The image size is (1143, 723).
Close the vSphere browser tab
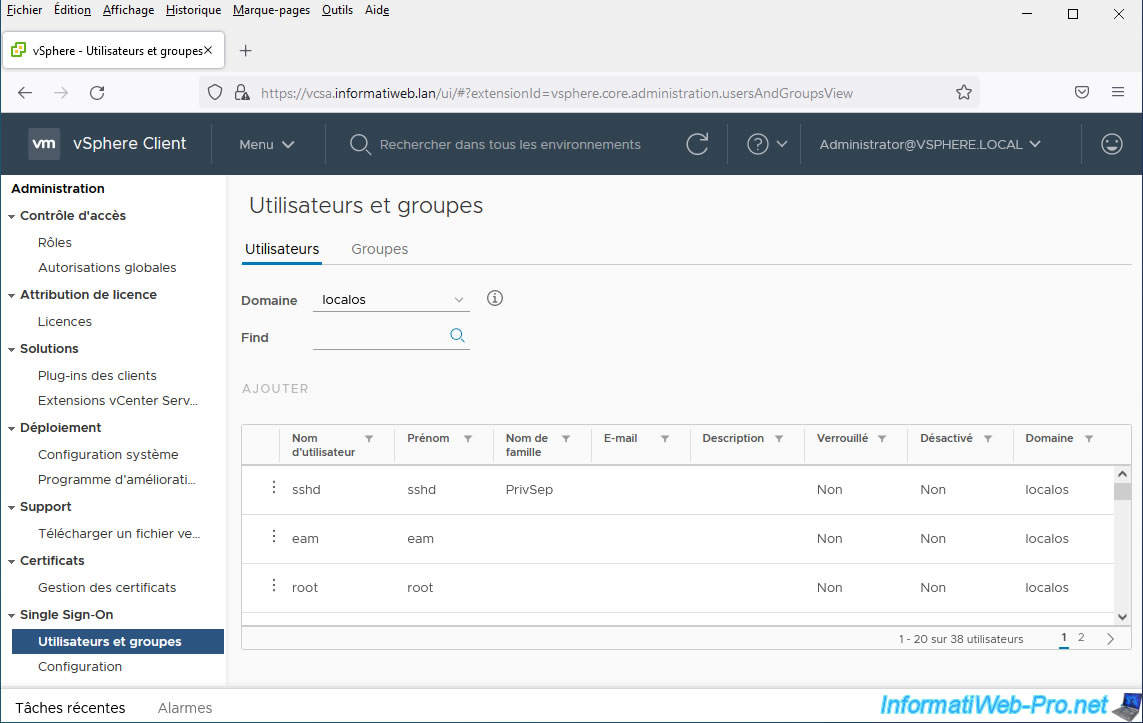[x=208, y=50]
